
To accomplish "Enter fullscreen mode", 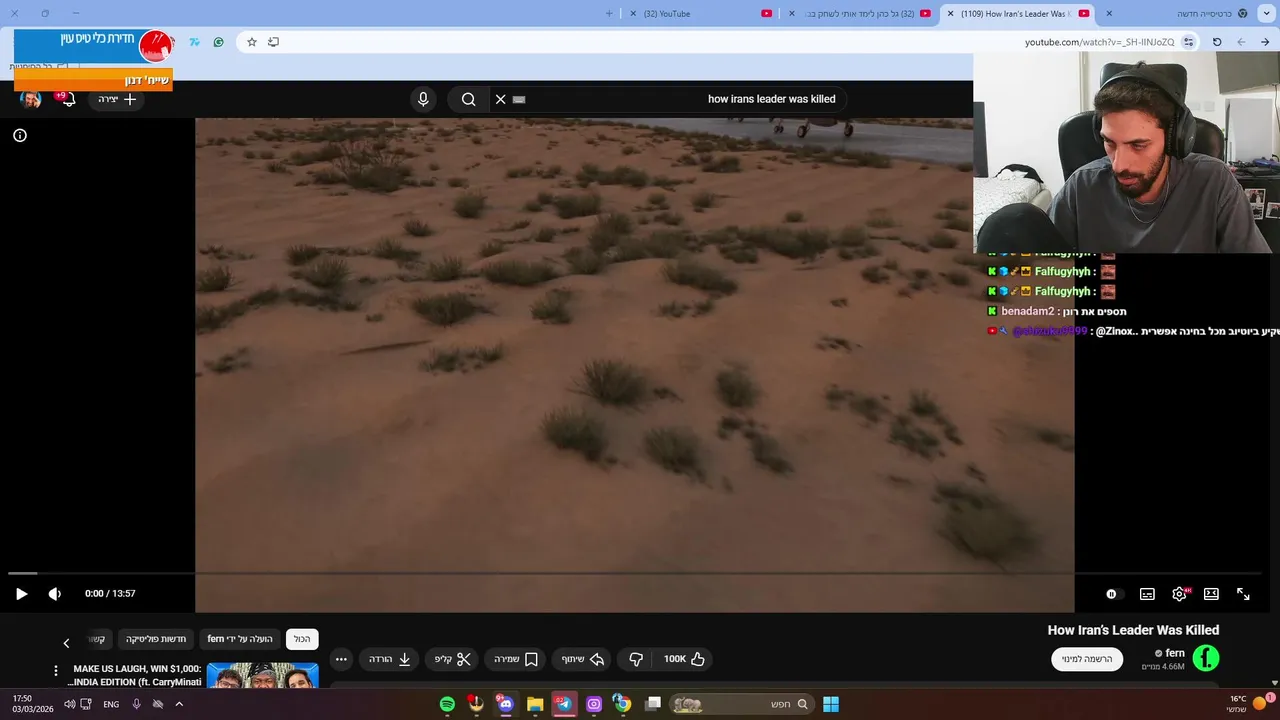I will (x=1243, y=594).
